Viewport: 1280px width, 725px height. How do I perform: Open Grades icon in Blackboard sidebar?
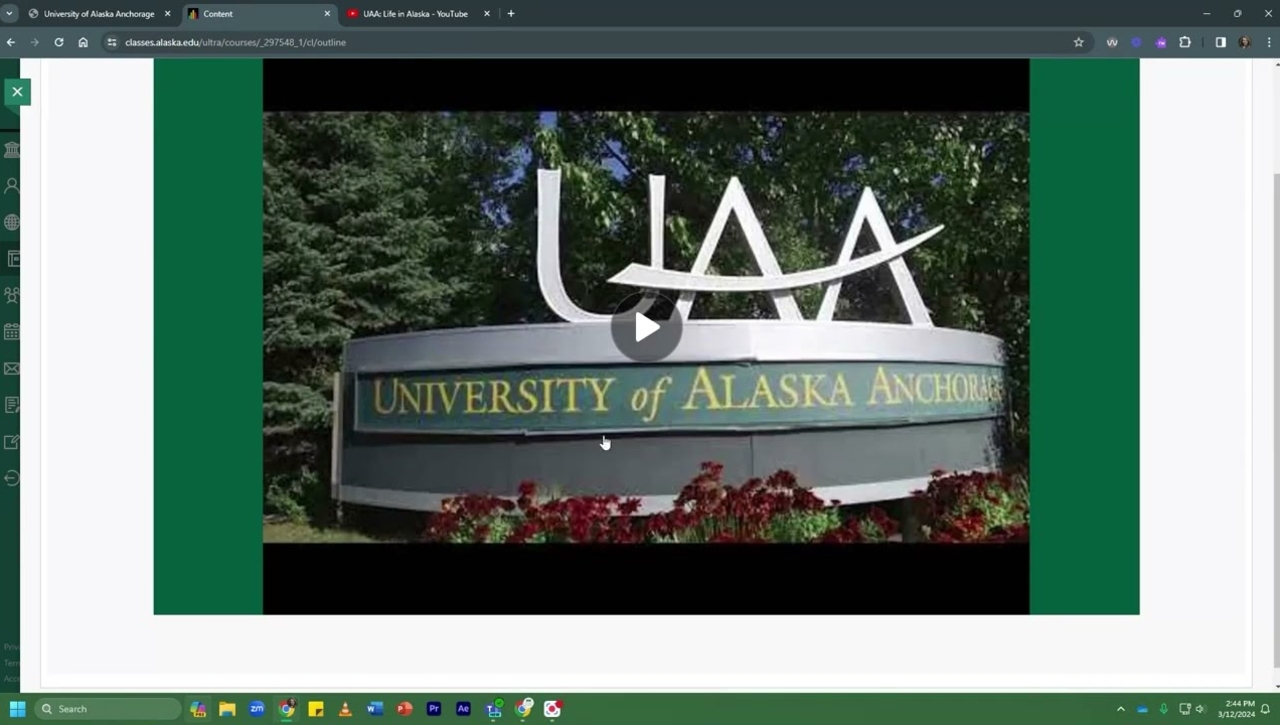coord(12,405)
